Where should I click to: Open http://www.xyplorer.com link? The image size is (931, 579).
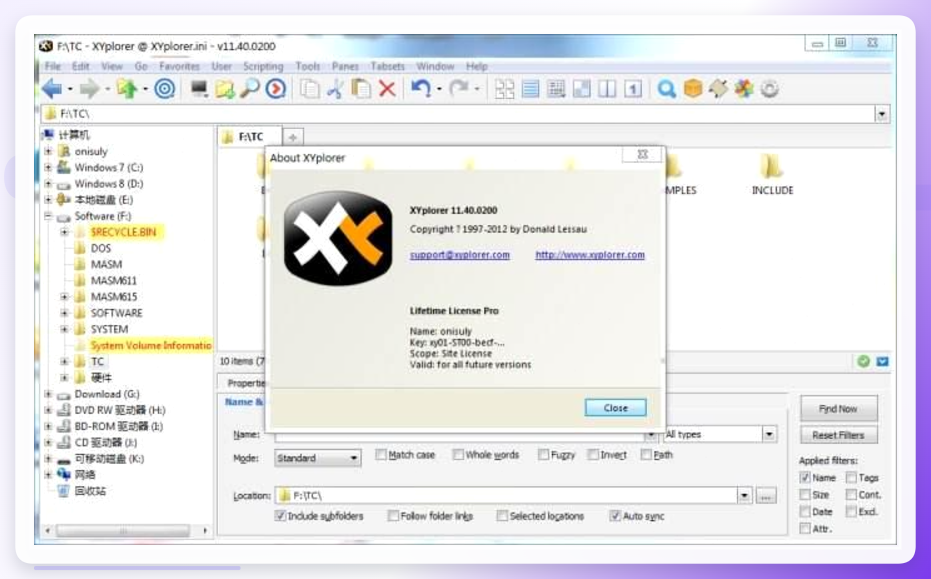click(x=590, y=255)
